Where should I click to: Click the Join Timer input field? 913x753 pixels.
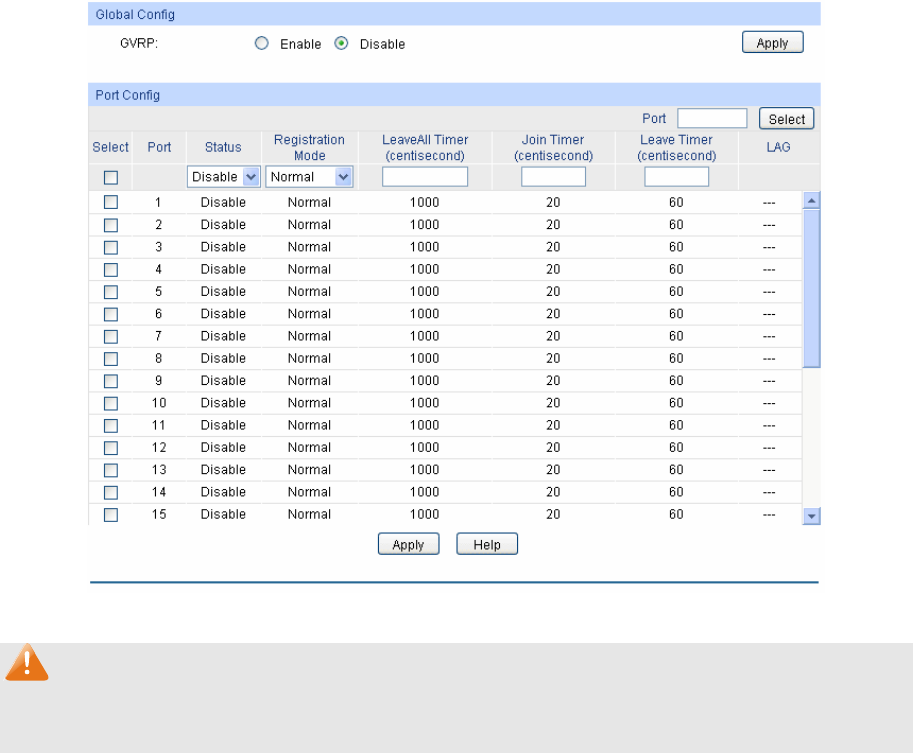tap(553, 176)
